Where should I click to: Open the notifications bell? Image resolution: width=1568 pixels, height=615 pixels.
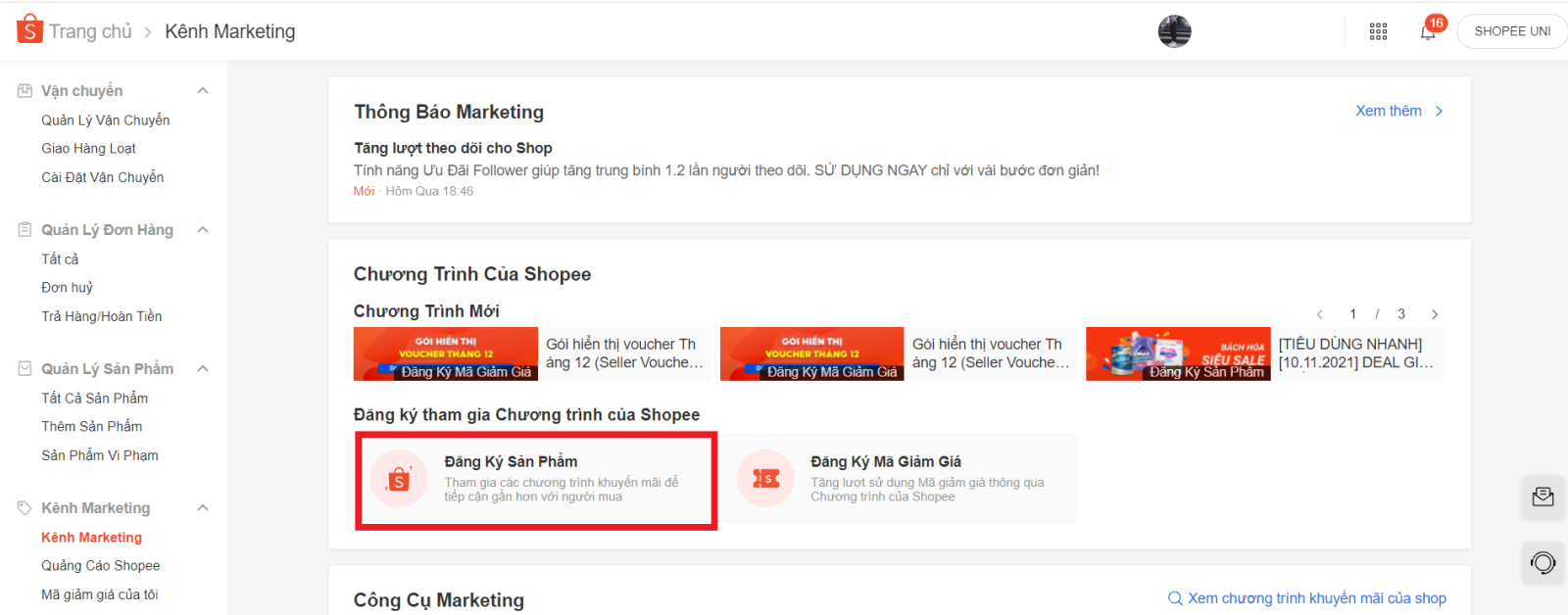[1428, 31]
